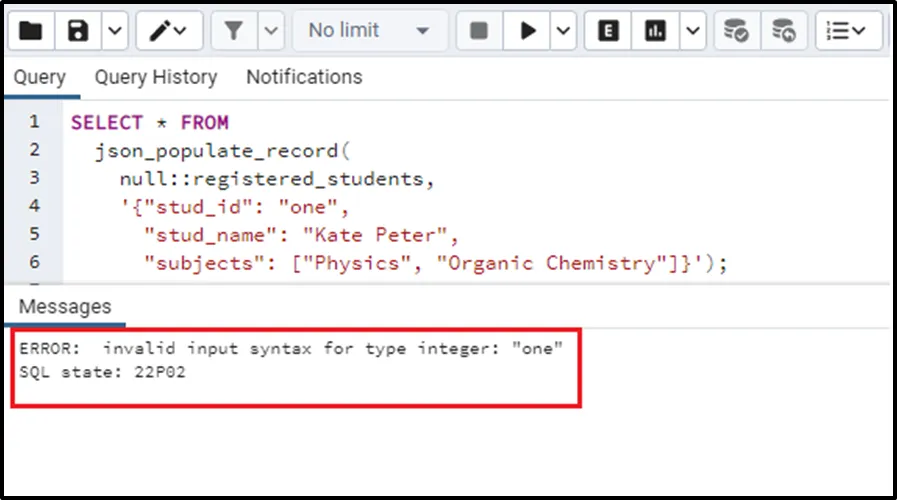
Task: Go to the Notifications tab
Action: pyautogui.click(x=304, y=77)
